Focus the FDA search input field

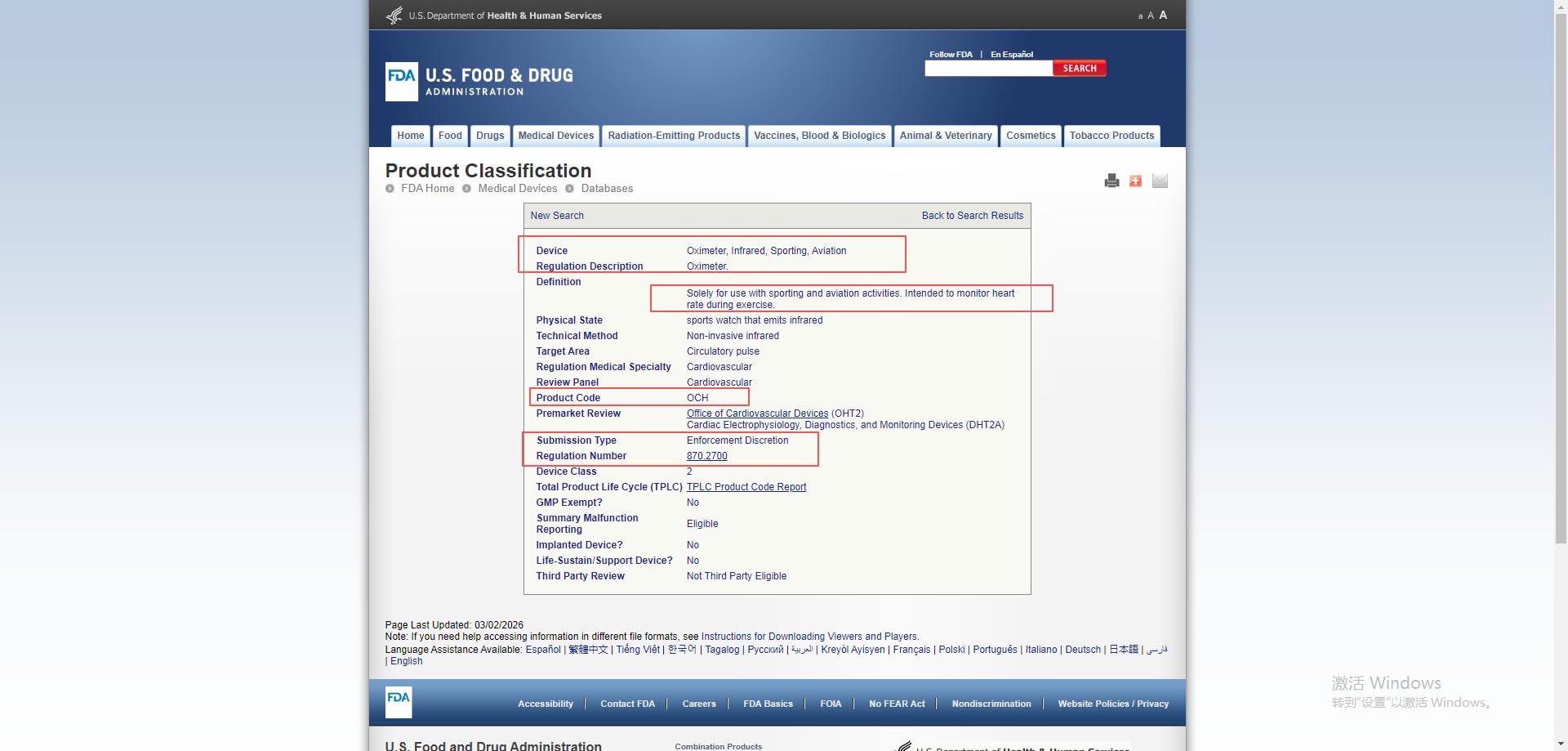[x=988, y=69]
